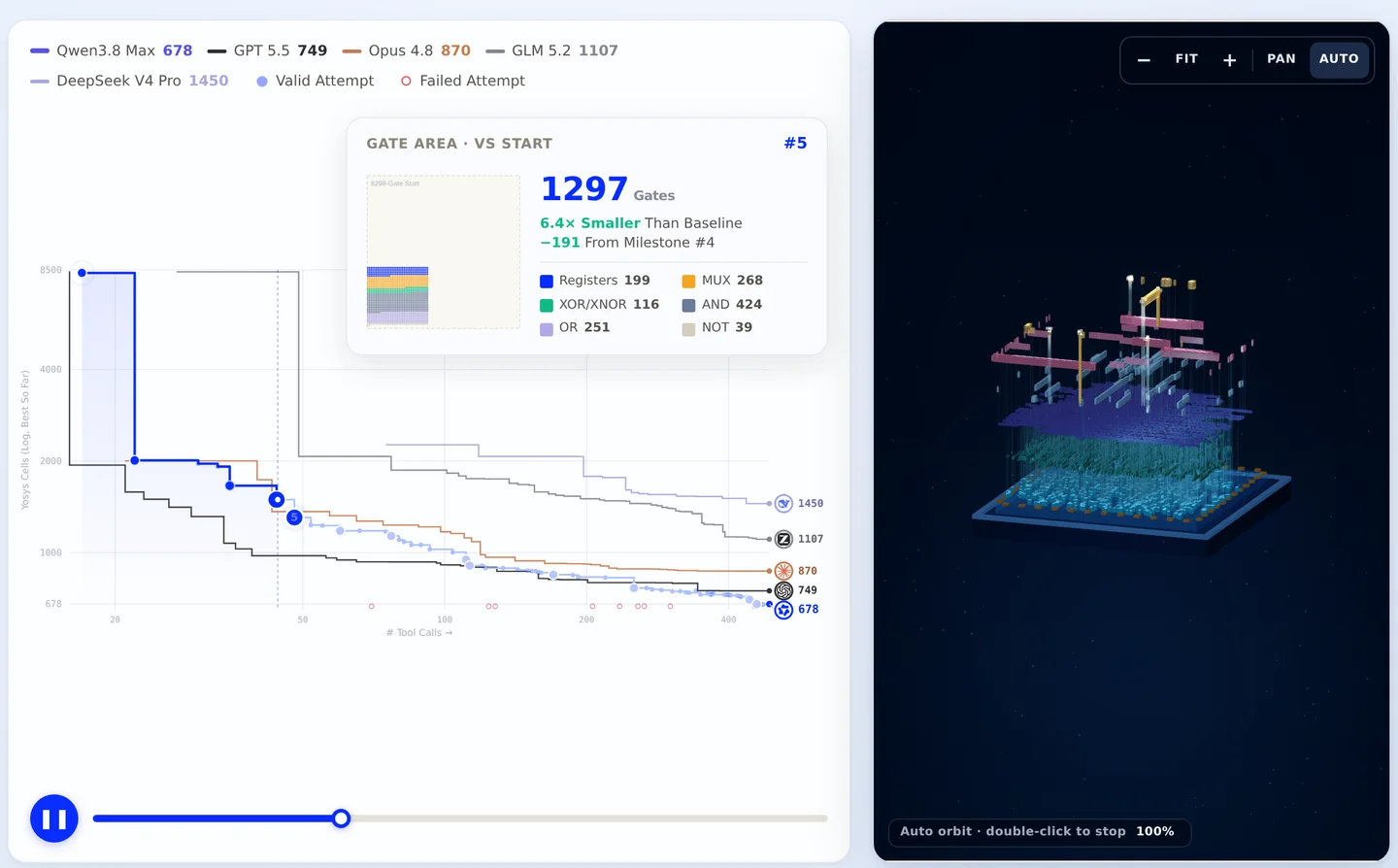Click the Failed Attempt legend item
The width and height of the screenshot is (1398, 868).
(x=463, y=81)
